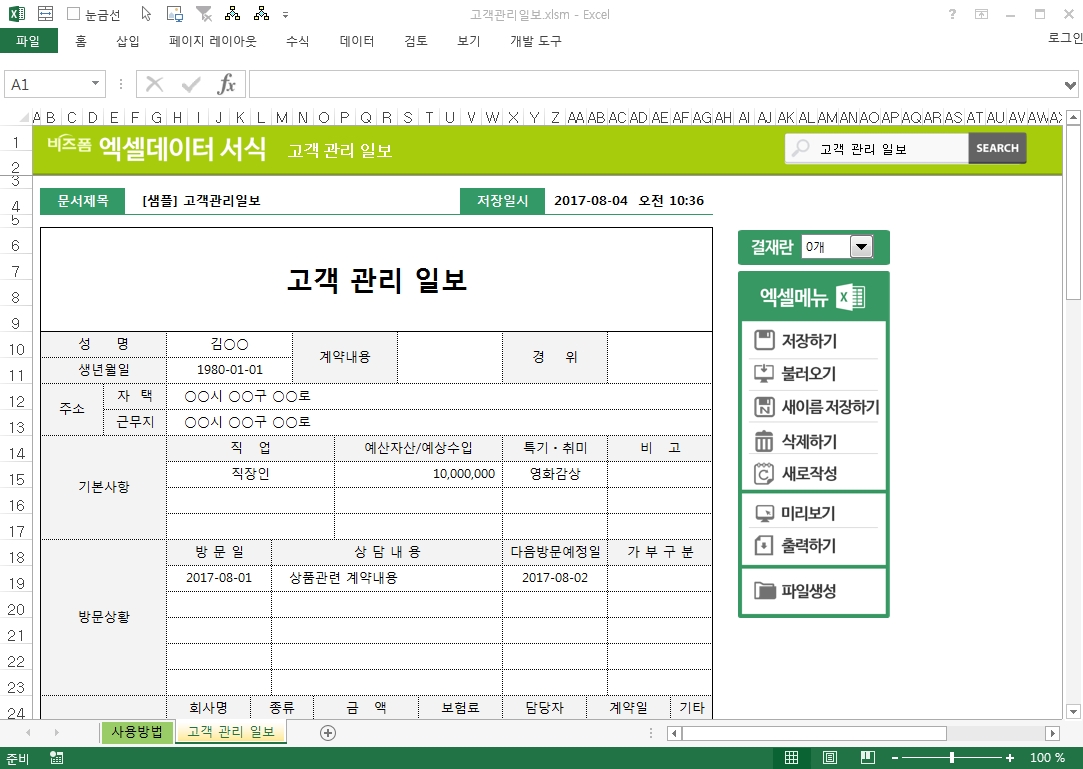Click the horizontal scrollbar left arrow

(674, 733)
